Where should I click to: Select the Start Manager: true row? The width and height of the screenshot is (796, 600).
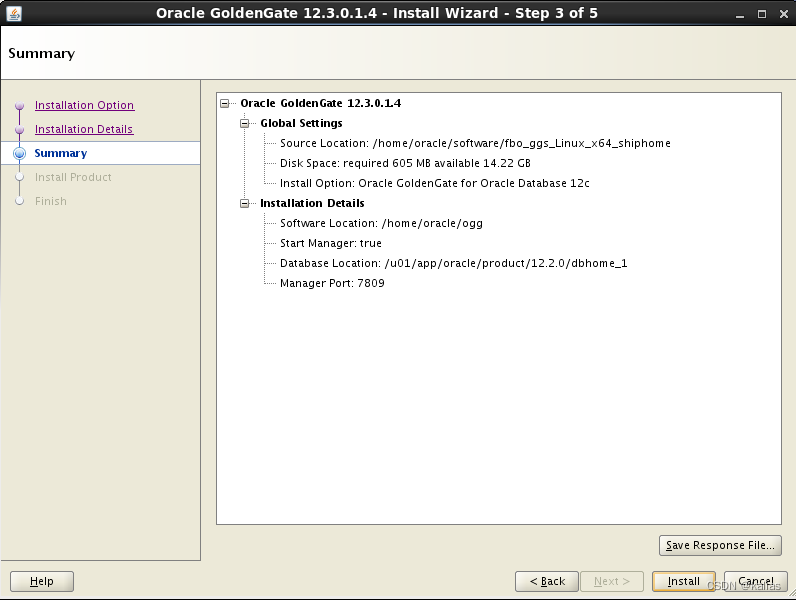(x=330, y=243)
